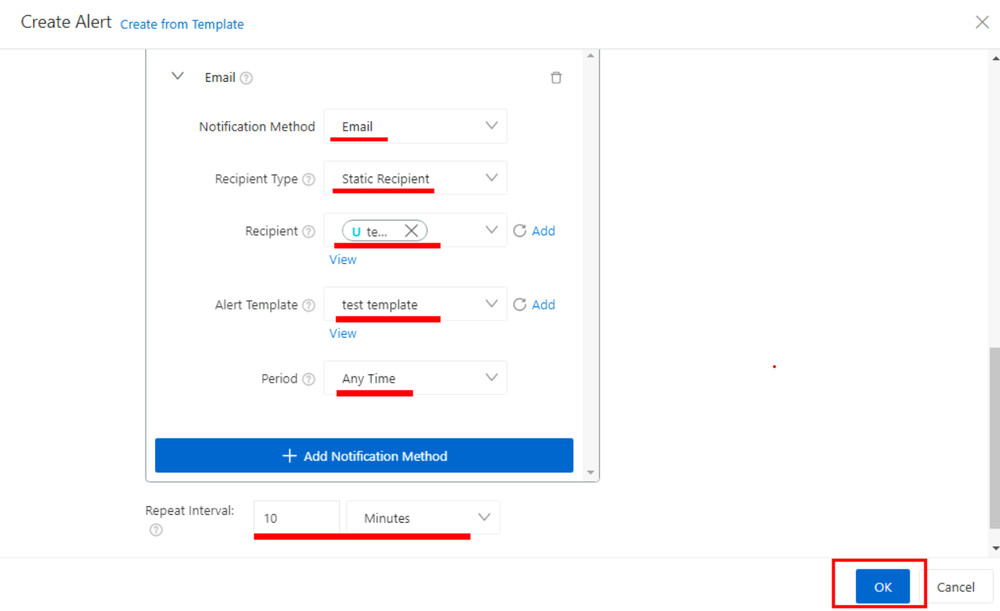This screenshot has width=1000, height=611.
Task: Refresh the Recipient list
Action: [518, 230]
